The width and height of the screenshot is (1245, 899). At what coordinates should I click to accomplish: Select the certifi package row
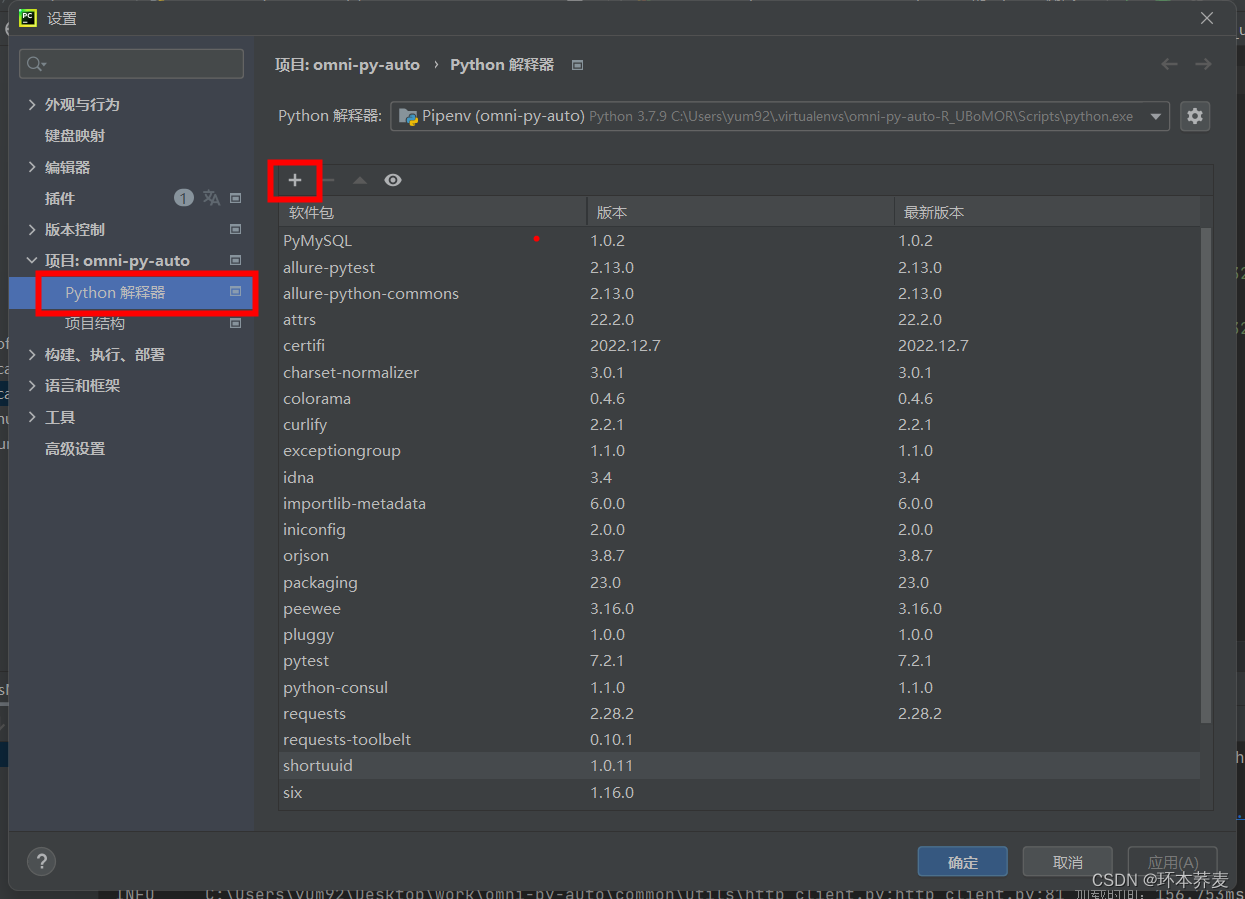coord(739,346)
